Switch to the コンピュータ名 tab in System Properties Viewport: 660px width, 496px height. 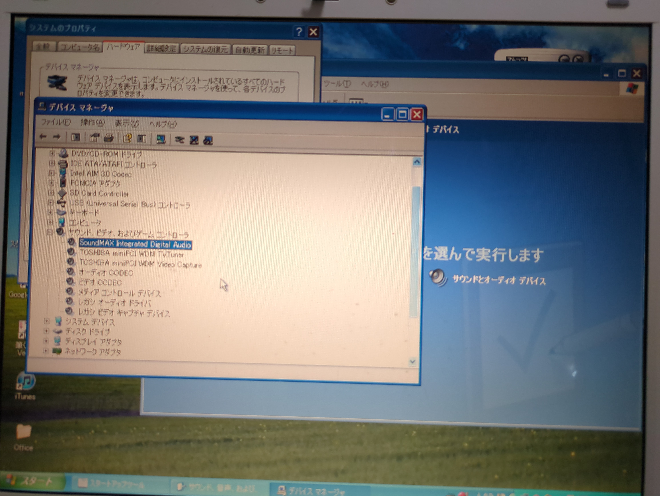click(x=79, y=47)
